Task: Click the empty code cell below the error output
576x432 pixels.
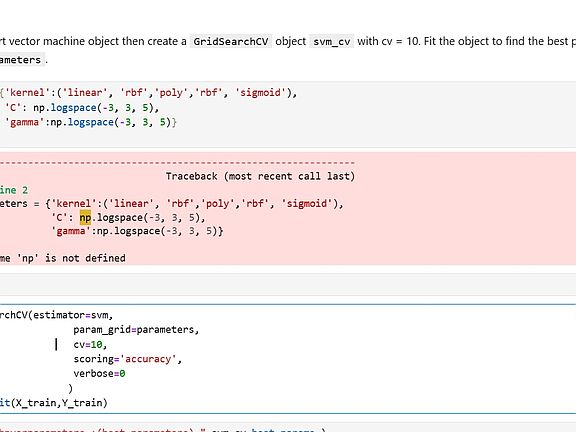Action: pos(288,284)
